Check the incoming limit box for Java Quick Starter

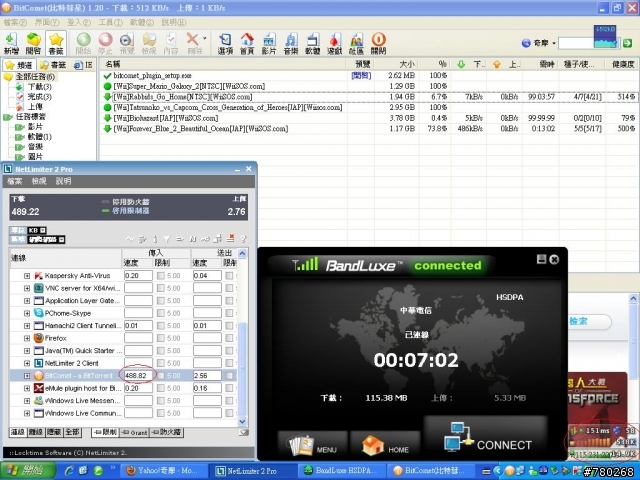(161, 351)
